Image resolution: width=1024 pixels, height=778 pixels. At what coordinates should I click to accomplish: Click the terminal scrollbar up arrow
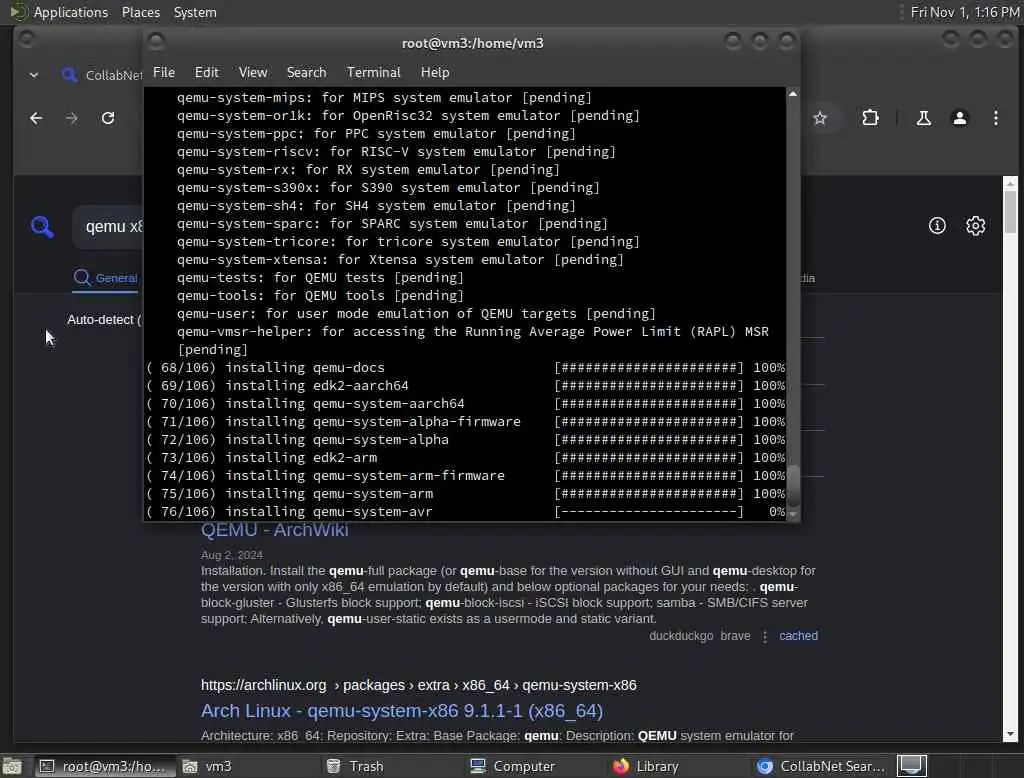click(793, 94)
